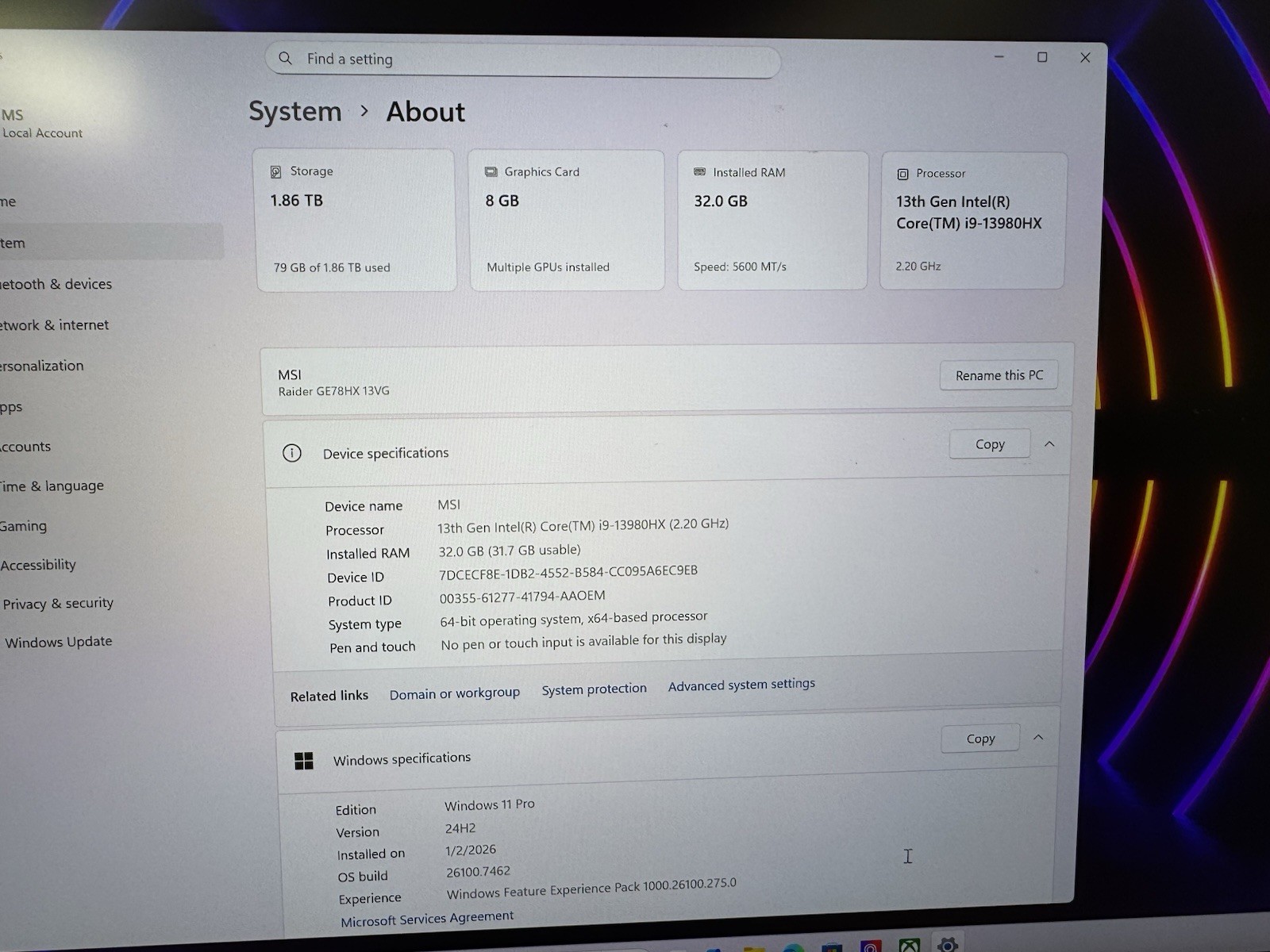
Task: Click the Installed RAM chip icon
Action: (x=699, y=172)
